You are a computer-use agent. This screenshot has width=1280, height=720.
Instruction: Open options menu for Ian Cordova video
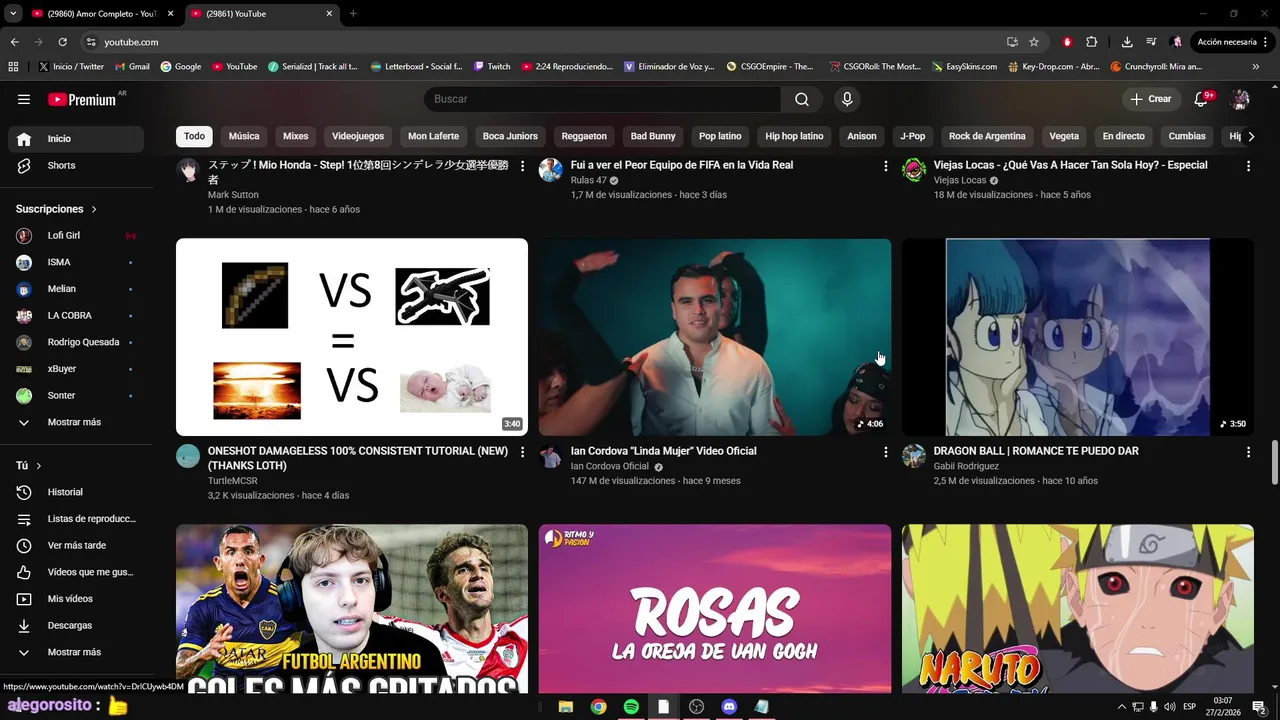[x=885, y=452]
